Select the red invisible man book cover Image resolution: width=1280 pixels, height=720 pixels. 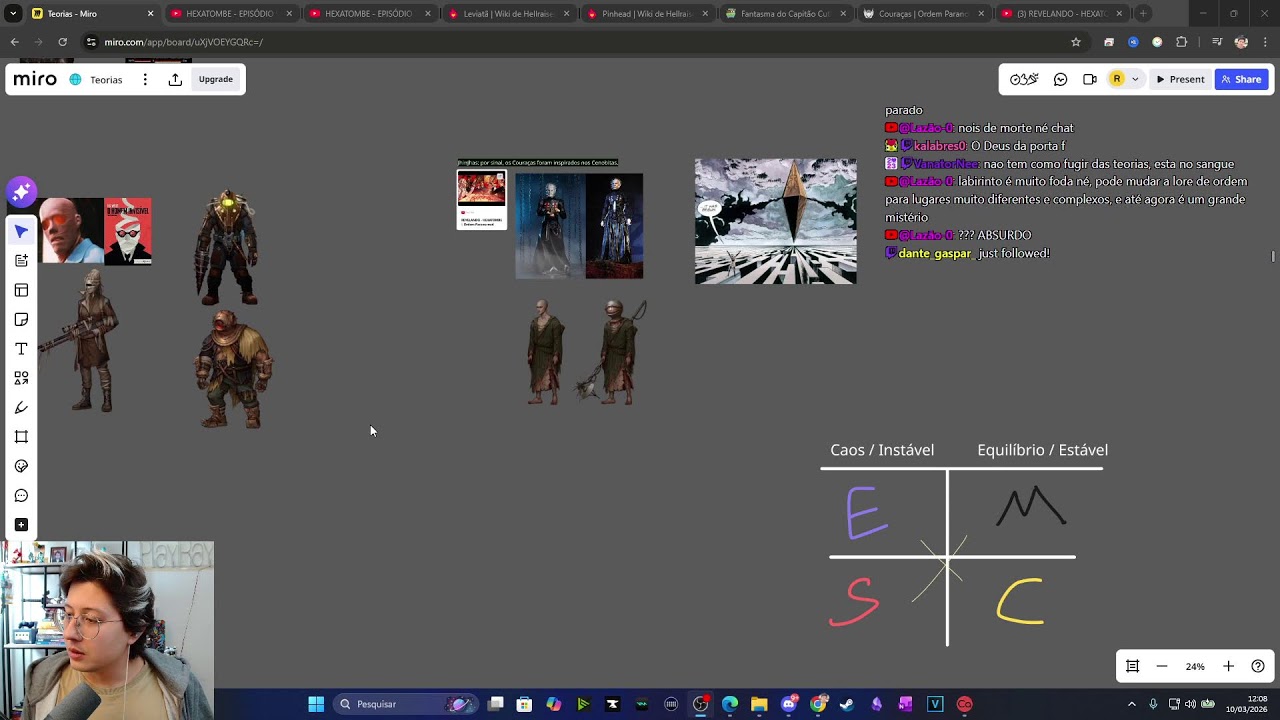(x=128, y=231)
